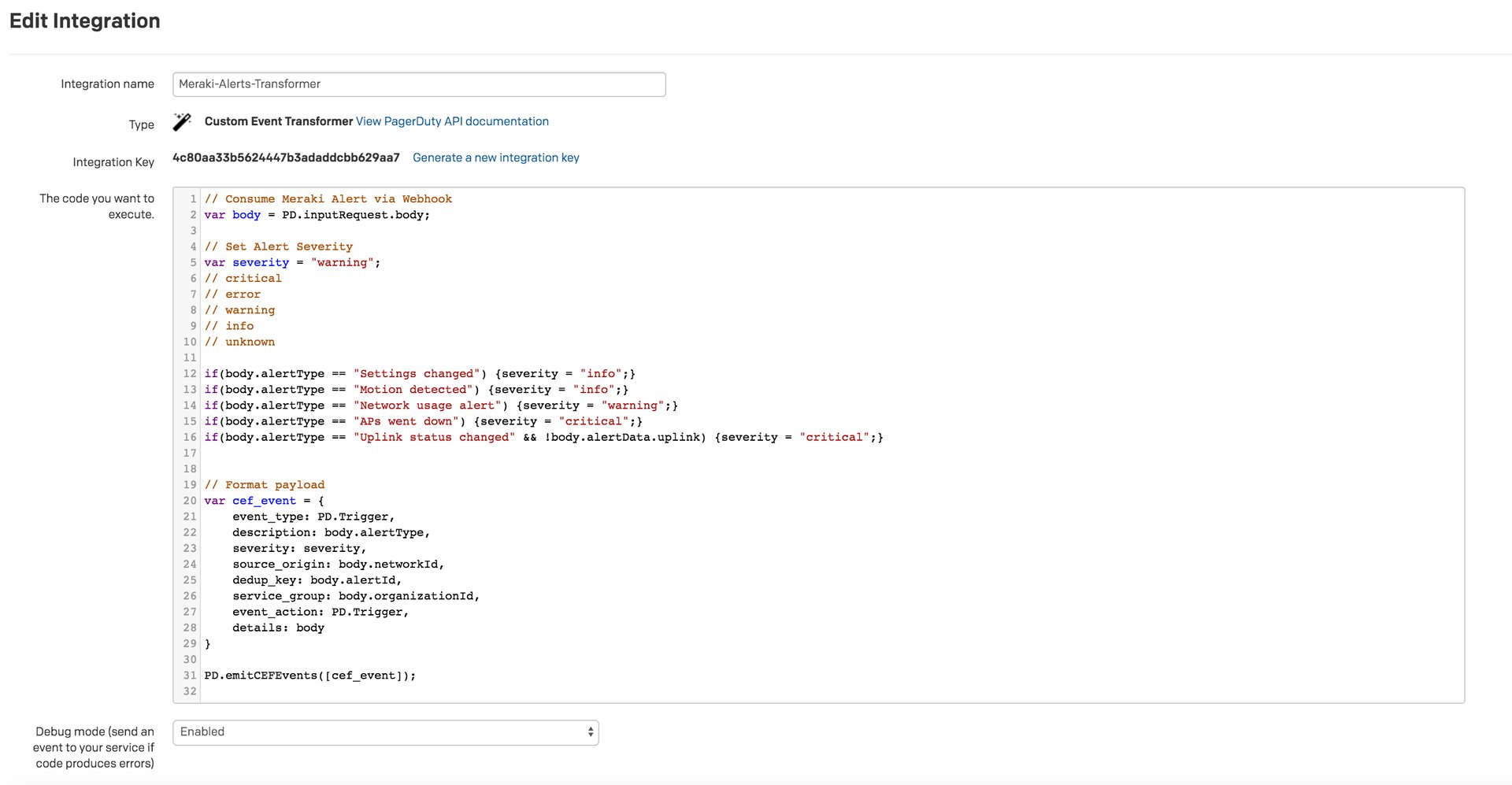The height and width of the screenshot is (785, 1512).
Task: Click the PD.emitCEFEvents call line
Action: pos(309,676)
